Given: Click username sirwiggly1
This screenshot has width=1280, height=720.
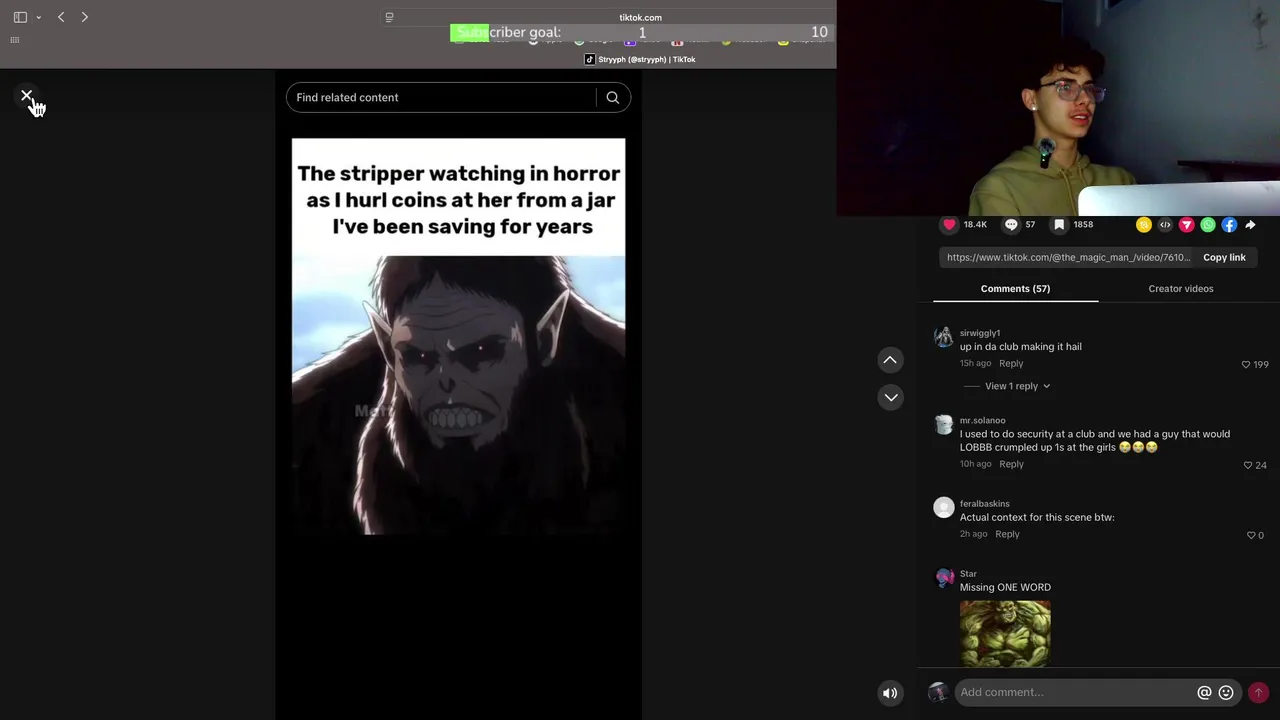Looking at the screenshot, I should [x=980, y=333].
